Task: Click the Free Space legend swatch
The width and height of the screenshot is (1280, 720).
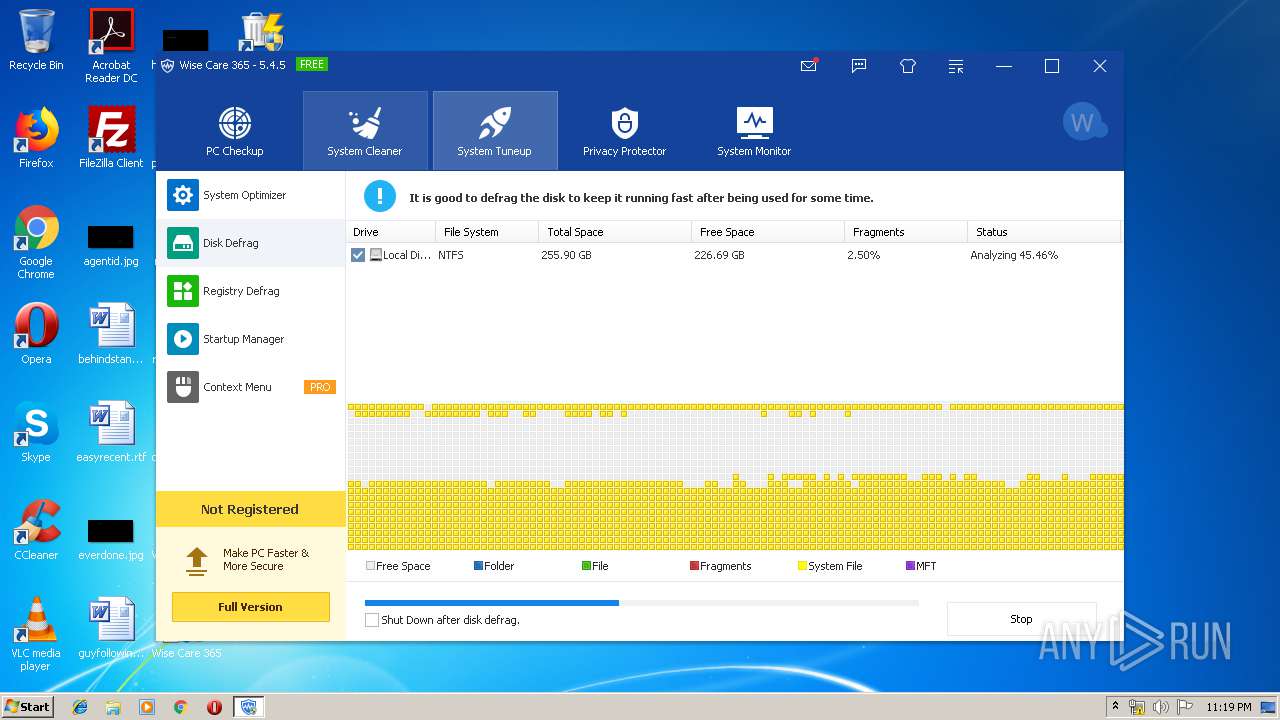Action: tap(371, 566)
